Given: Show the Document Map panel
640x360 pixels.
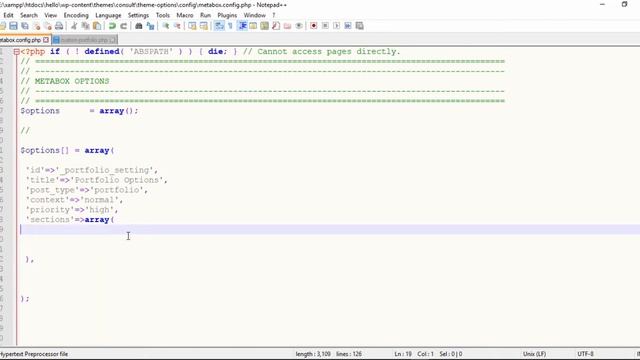Looking at the screenshot, I should click(x=264, y=26).
